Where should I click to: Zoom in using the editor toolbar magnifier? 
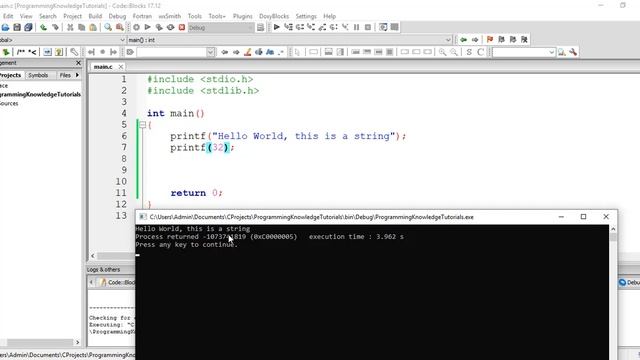(x=442, y=52)
